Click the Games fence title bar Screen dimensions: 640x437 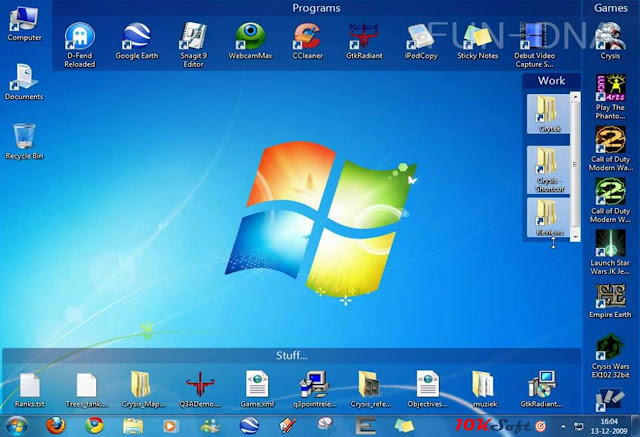(611, 8)
